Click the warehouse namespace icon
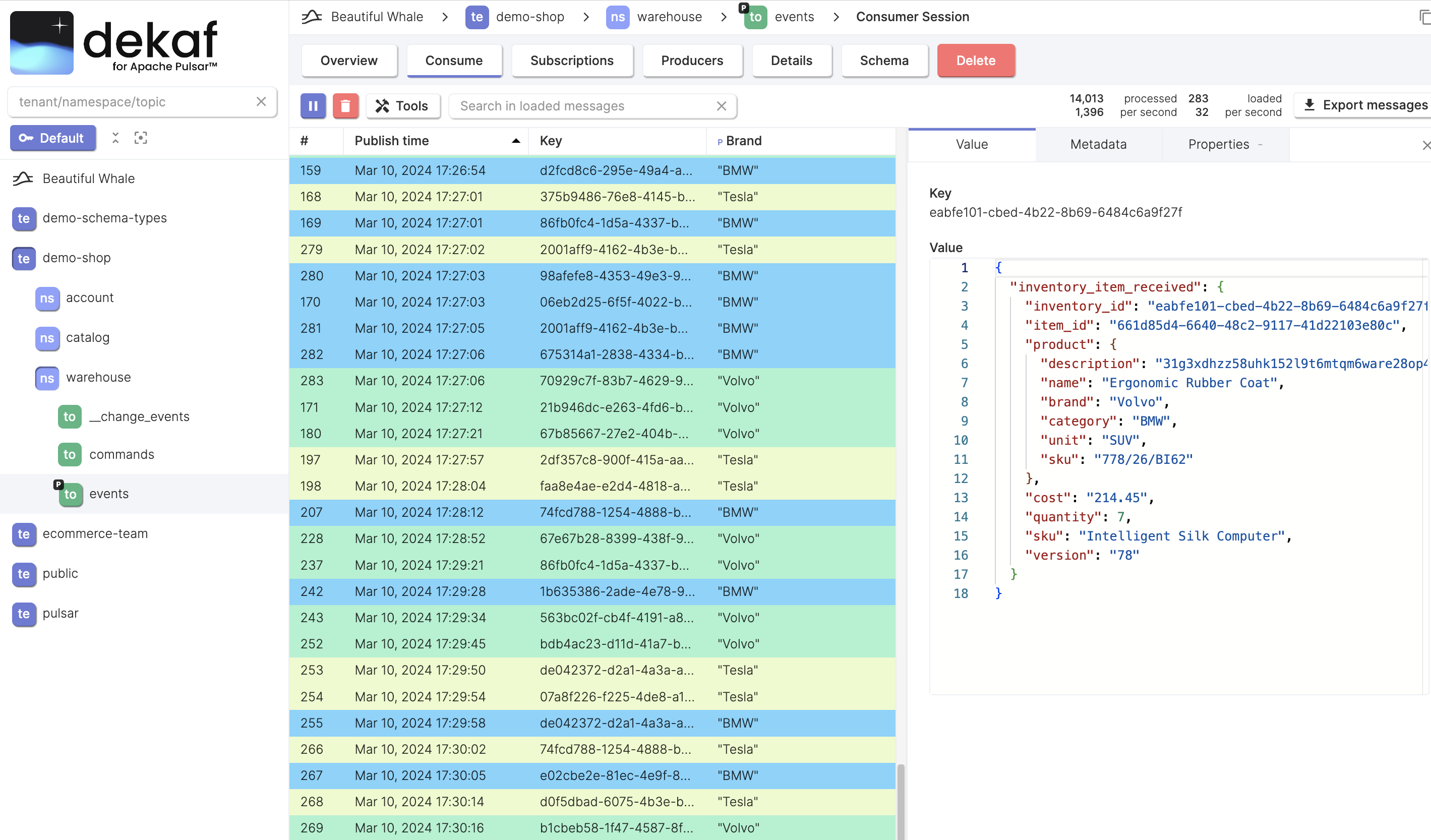 [x=47, y=376]
